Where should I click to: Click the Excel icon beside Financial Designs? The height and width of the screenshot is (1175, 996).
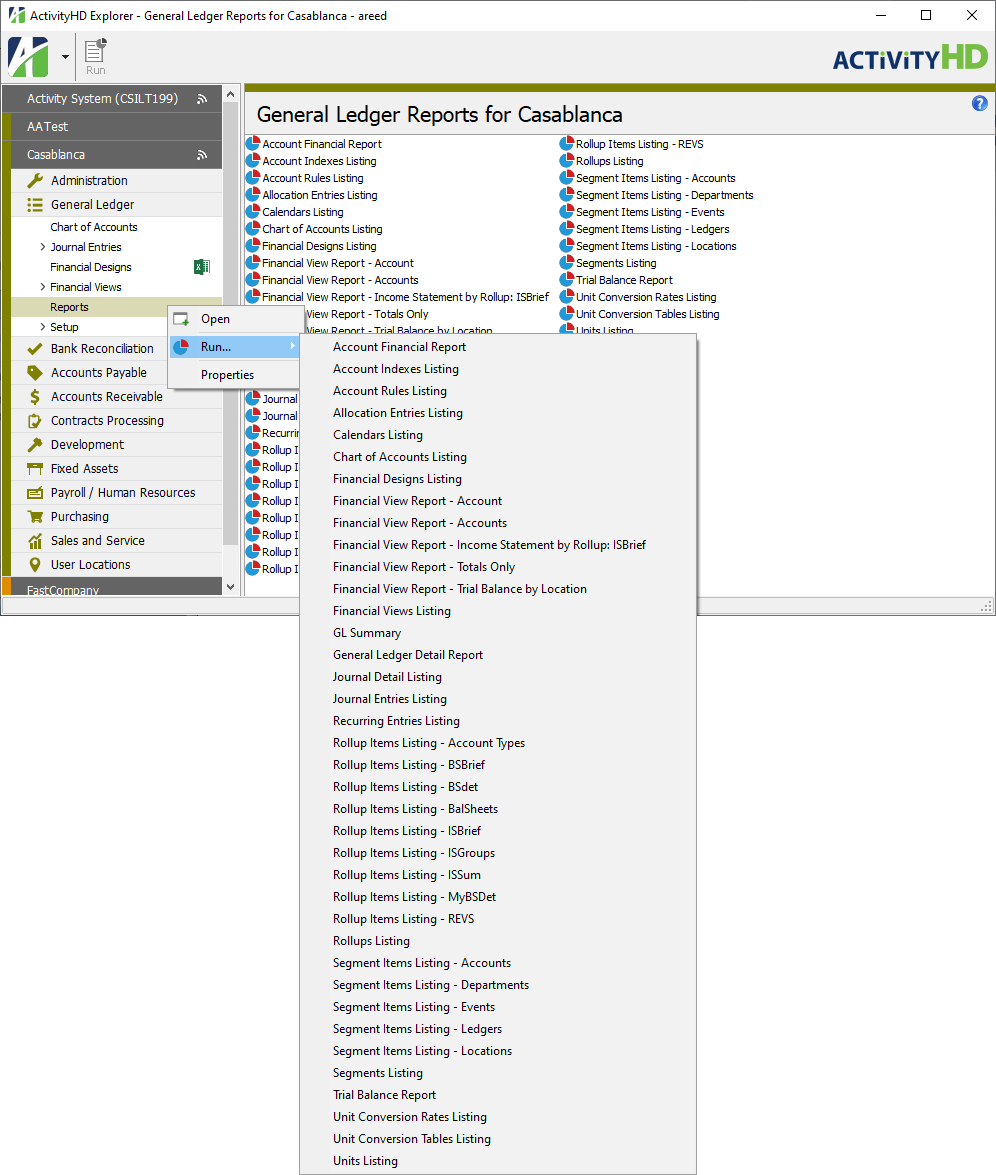pyautogui.click(x=201, y=267)
